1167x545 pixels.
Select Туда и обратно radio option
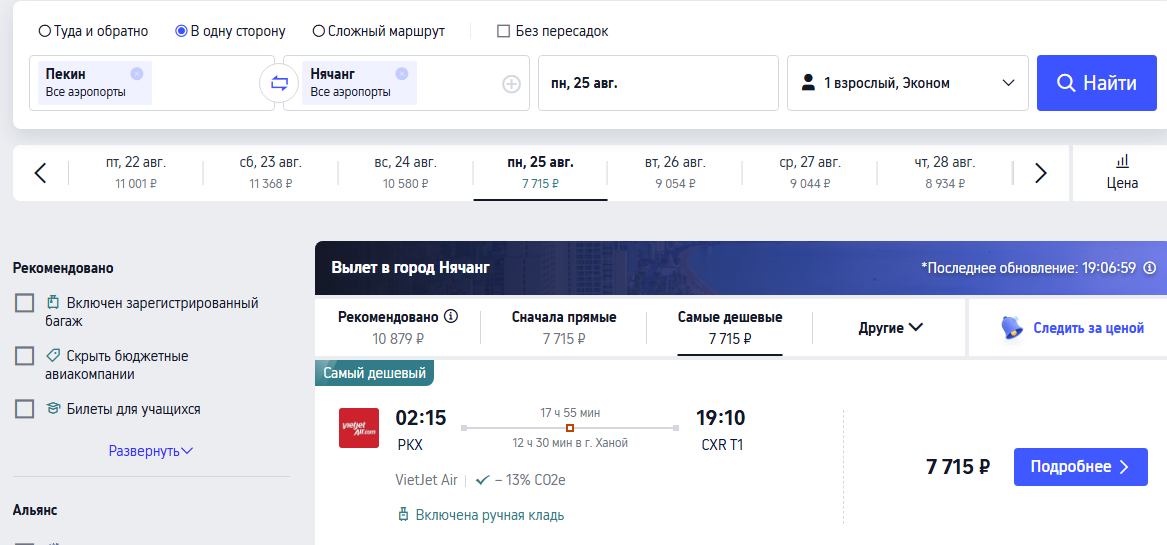click(x=94, y=31)
